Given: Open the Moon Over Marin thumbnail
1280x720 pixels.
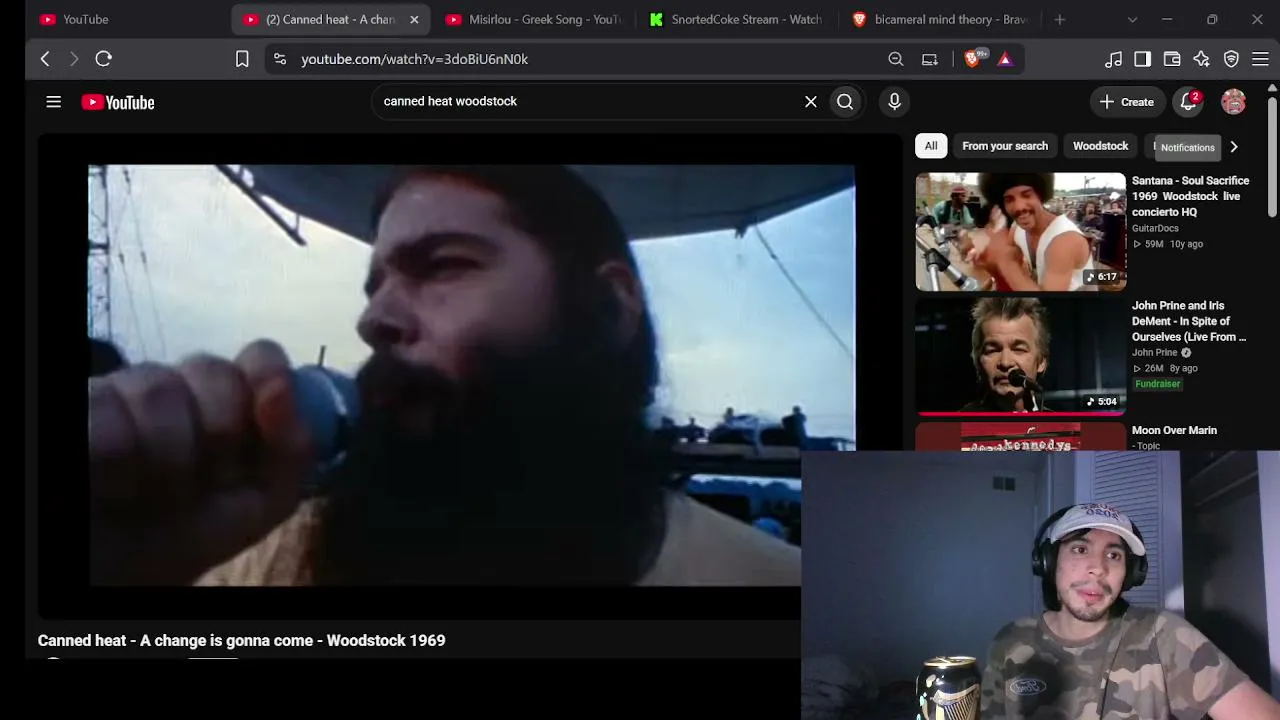Looking at the screenshot, I should tap(1020, 437).
